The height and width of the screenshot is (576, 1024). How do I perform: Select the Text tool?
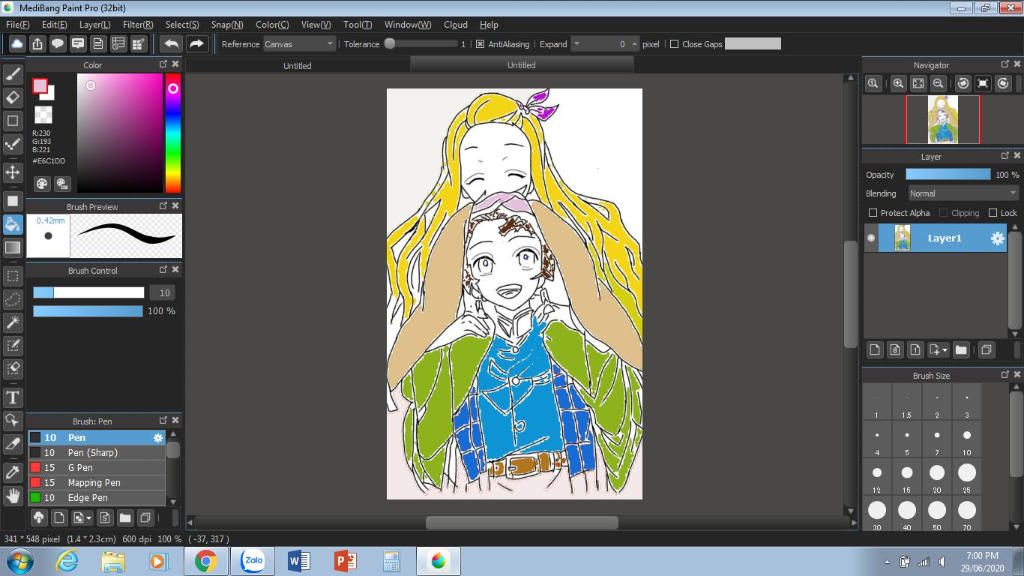coord(12,398)
